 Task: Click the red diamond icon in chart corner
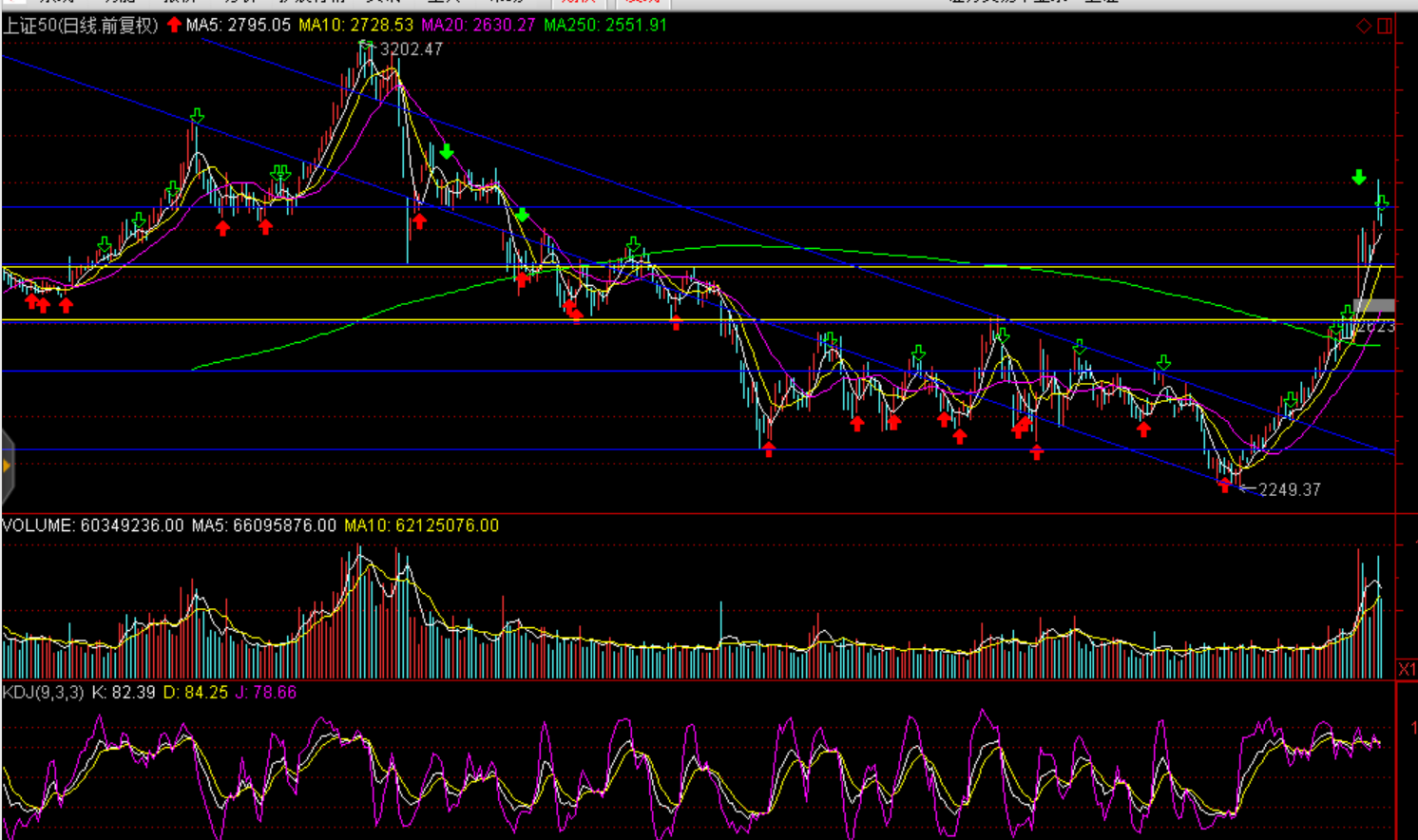1363,26
